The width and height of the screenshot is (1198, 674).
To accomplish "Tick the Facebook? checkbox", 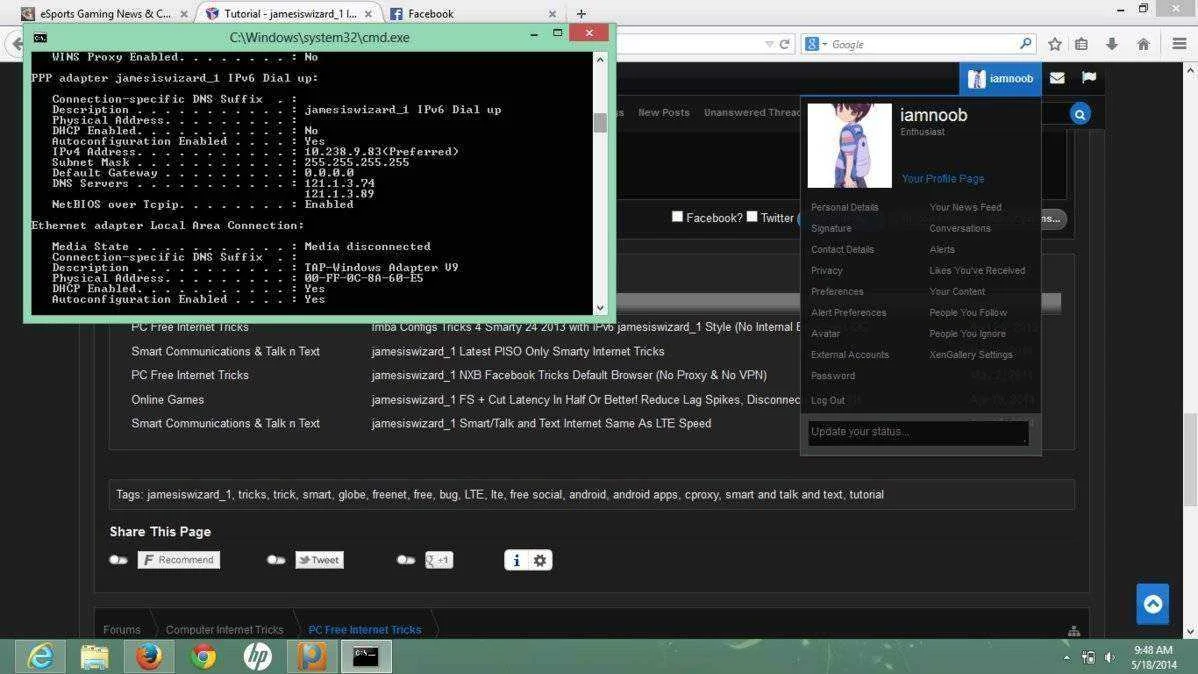I will [x=677, y=217].
